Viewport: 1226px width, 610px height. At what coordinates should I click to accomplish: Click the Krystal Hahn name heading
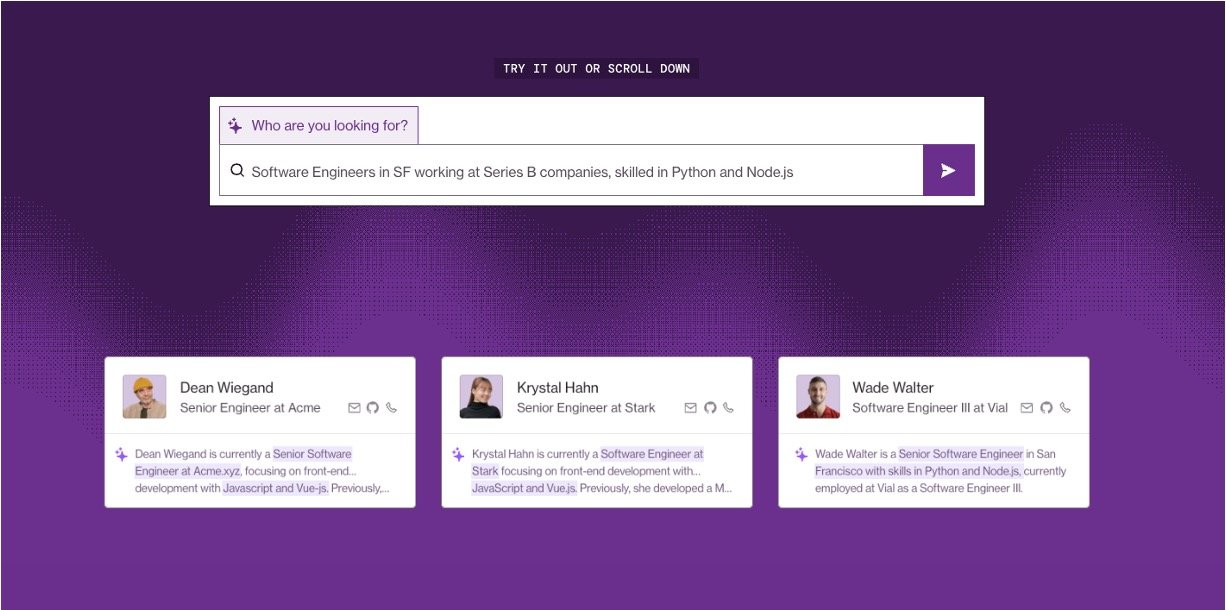557,388
